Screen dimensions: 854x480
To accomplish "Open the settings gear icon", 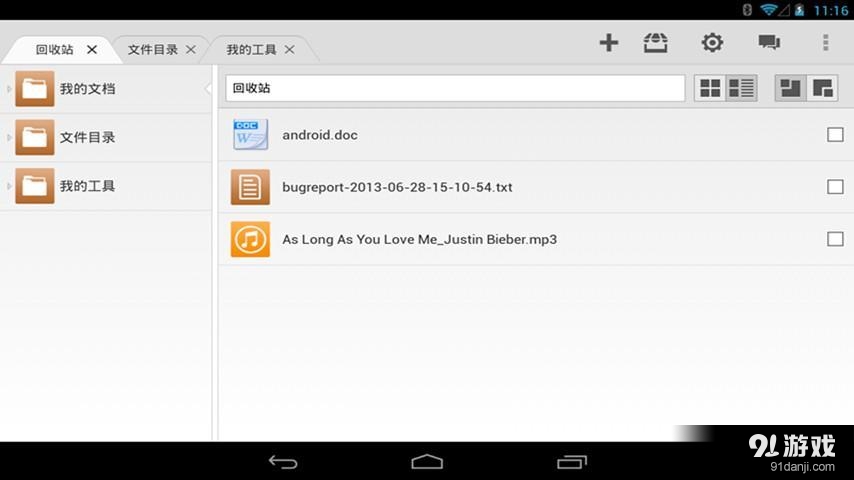I will [x=712, y=43].
